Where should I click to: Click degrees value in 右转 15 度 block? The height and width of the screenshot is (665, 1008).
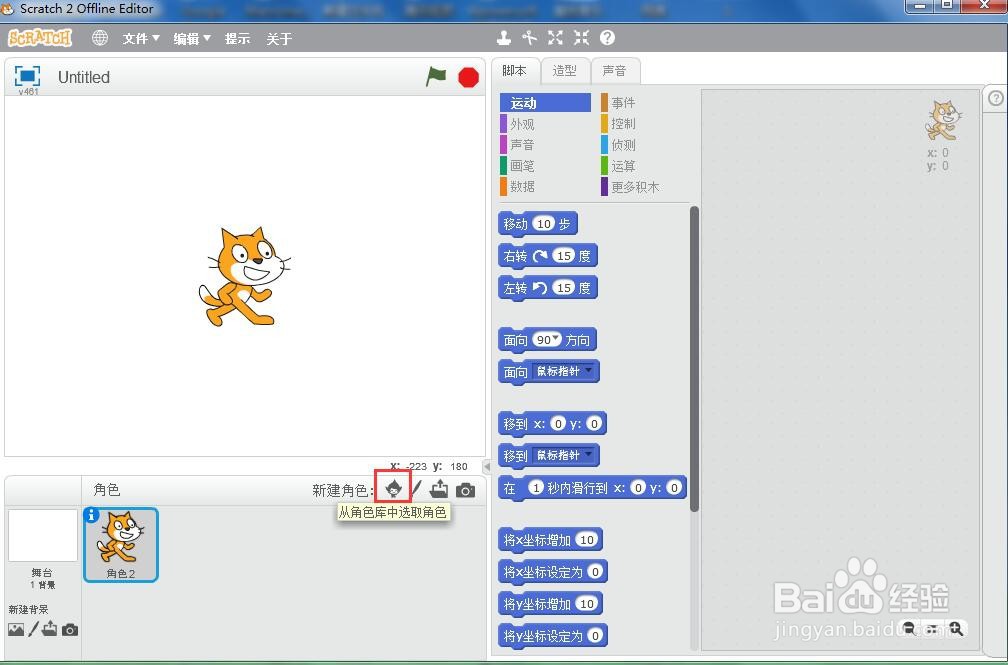(x=564, y=256)
